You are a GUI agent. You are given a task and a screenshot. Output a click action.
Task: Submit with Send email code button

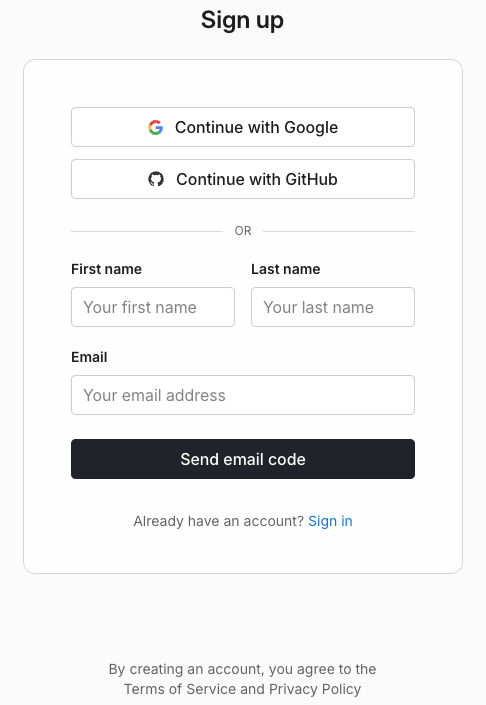(x=243, y=459)
